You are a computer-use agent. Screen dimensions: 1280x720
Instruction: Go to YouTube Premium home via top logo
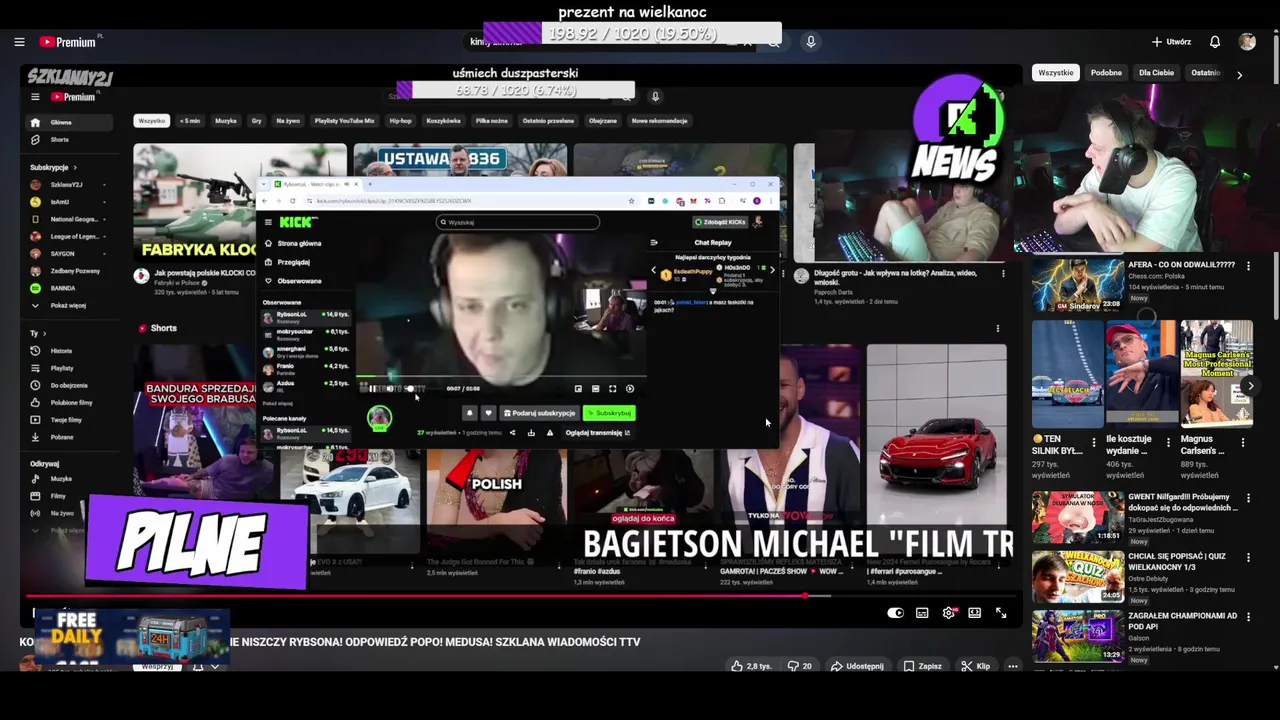click(x=70, y=42)
